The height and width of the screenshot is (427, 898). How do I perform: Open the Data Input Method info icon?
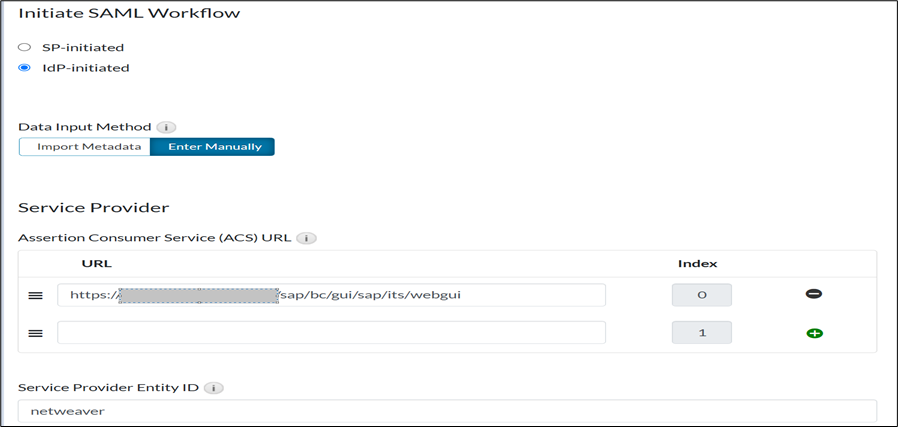point(166,127)
